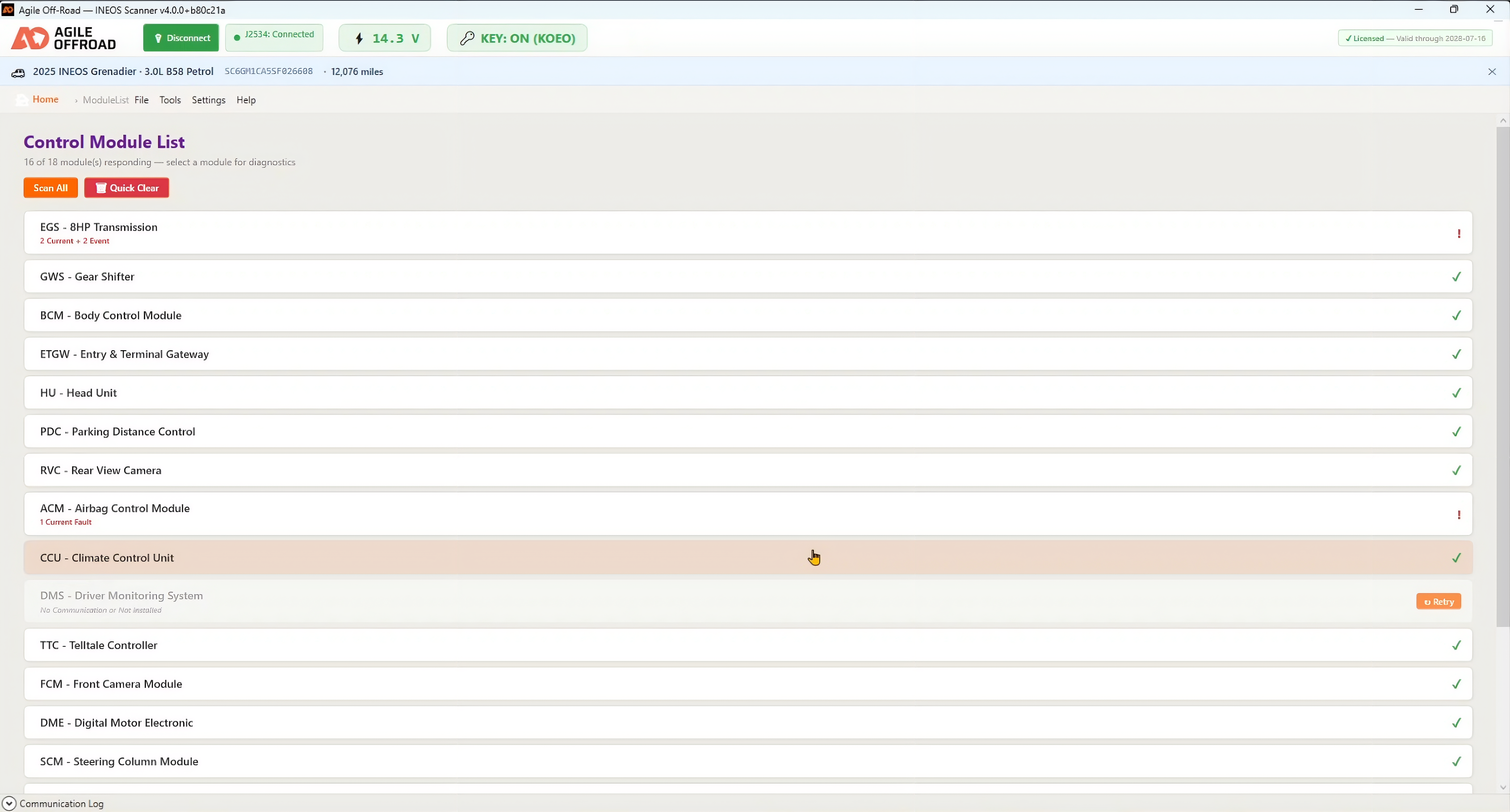This screenshot has width=1510, height=812.
Task: Expand the Communication Log panel
Action: point(9,803)
